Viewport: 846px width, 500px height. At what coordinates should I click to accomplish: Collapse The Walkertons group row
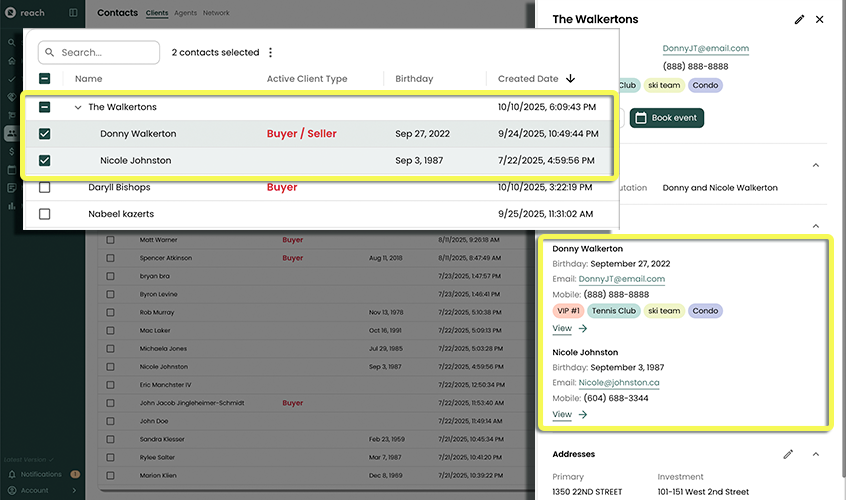78,107
